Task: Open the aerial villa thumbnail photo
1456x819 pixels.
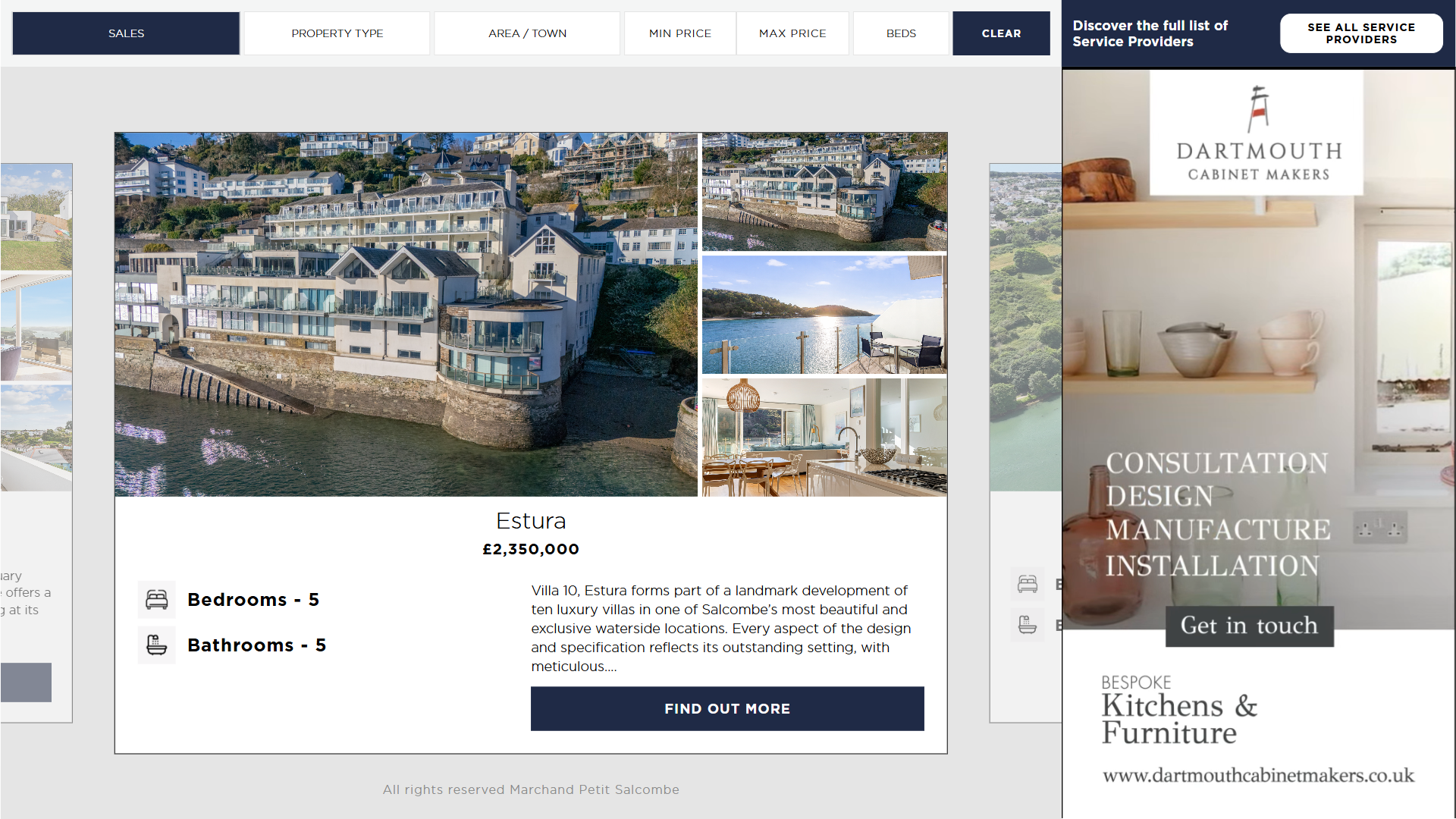Action: click(x=824, y=192)
